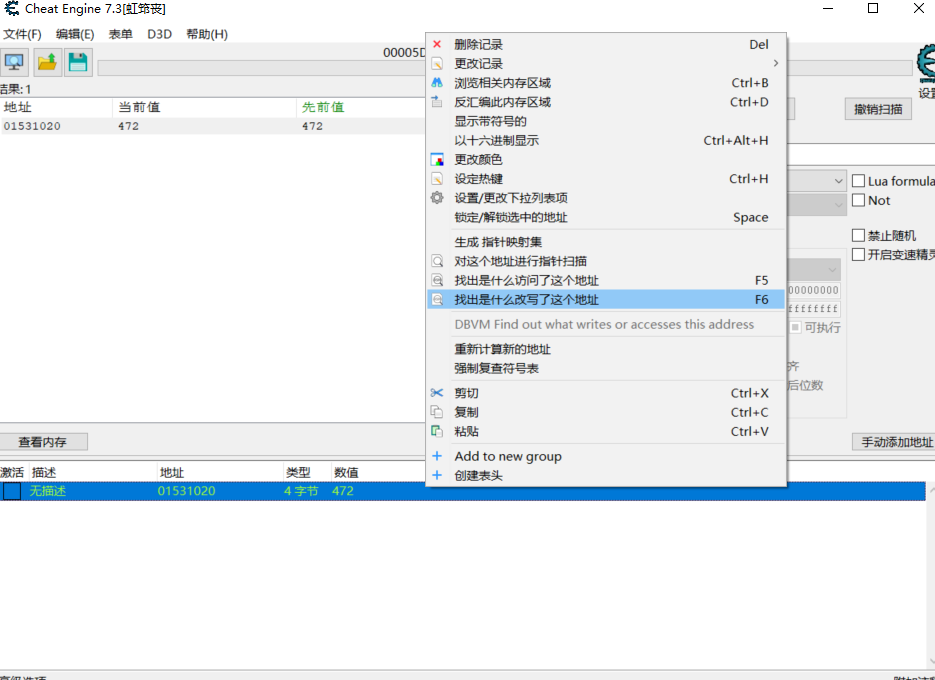
Task: Click gear icon beside 设置/更改下拉列表项
Action: pos(437,197)
